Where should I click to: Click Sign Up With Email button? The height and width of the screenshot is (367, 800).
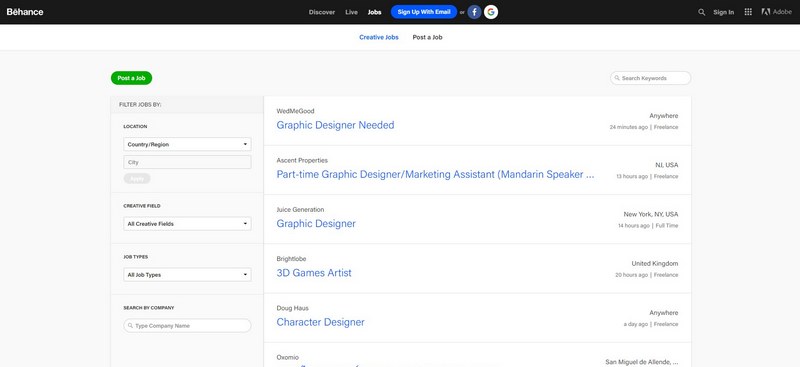[x=424, y=12]
